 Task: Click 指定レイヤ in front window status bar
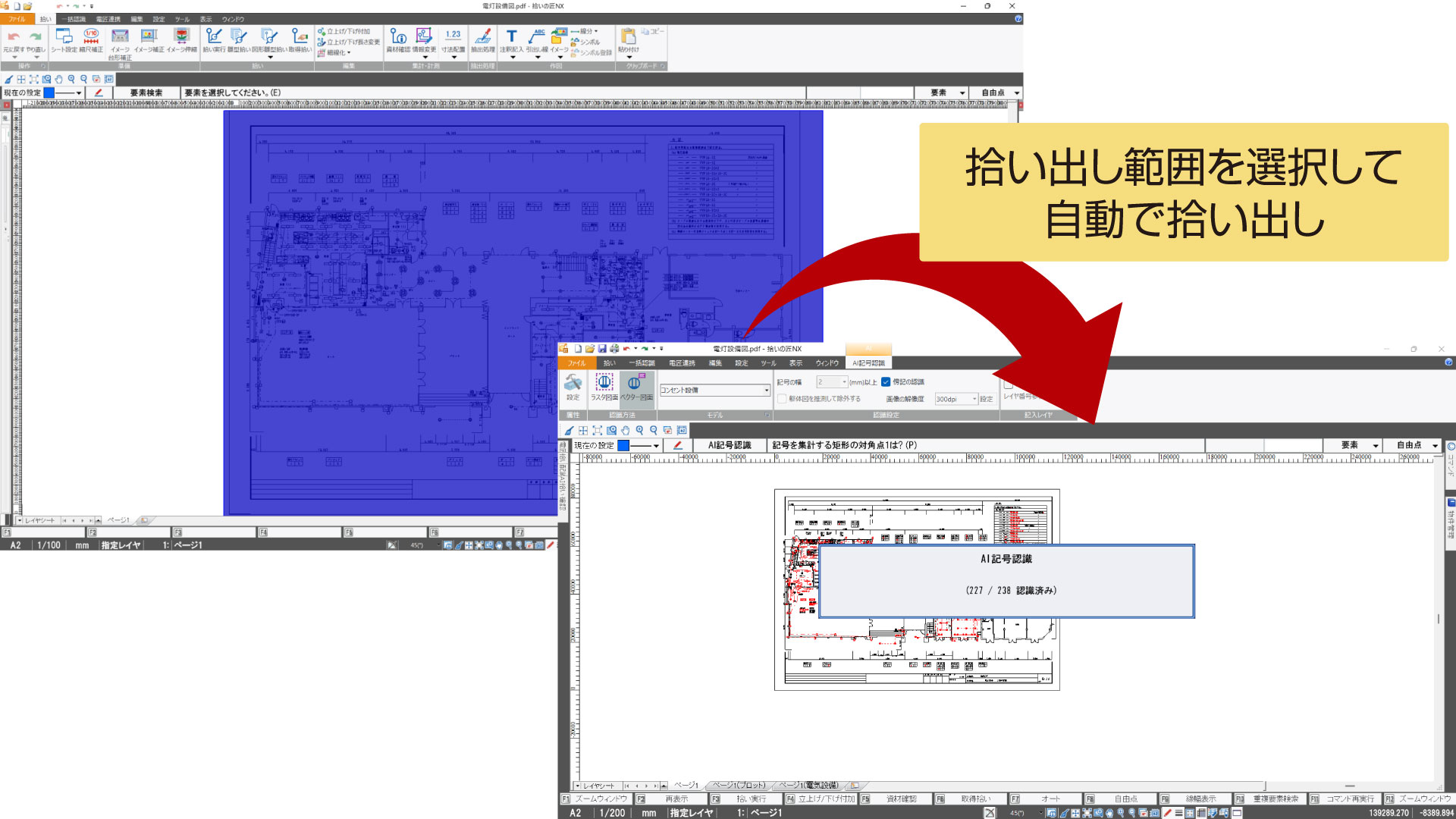pyautogui.click(x=691, y=813)
